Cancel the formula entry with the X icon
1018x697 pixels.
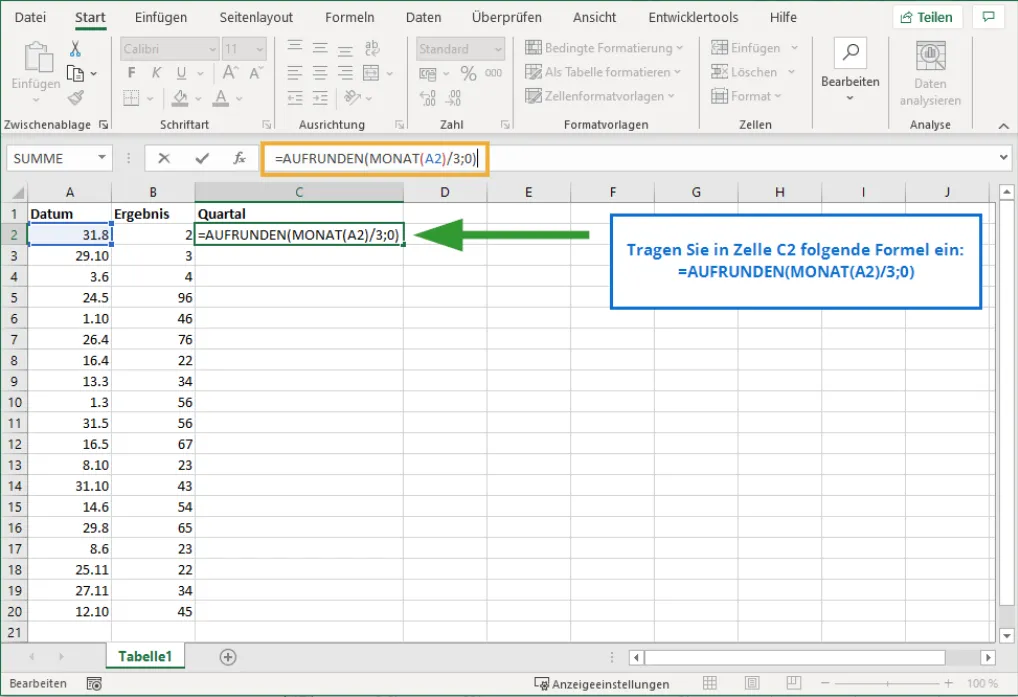coord(164,158)
